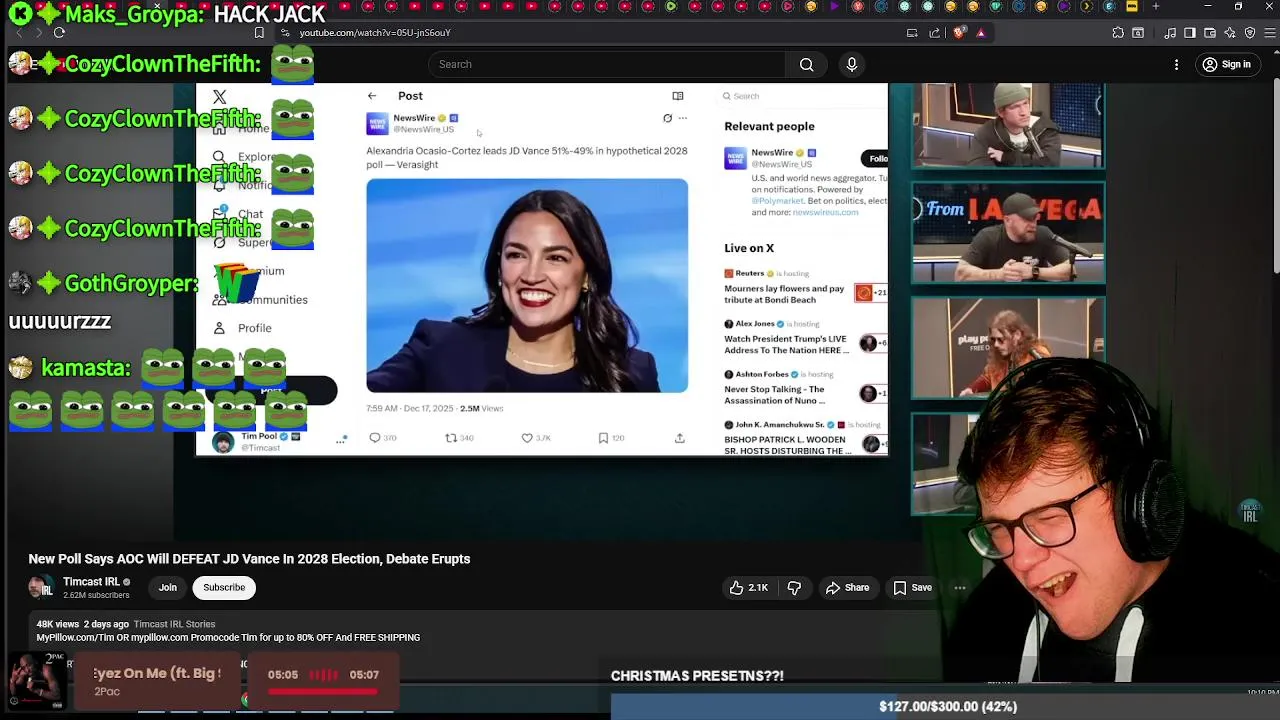
Task: Click the back arrow beside Post
Action: (x=372, y=96)
